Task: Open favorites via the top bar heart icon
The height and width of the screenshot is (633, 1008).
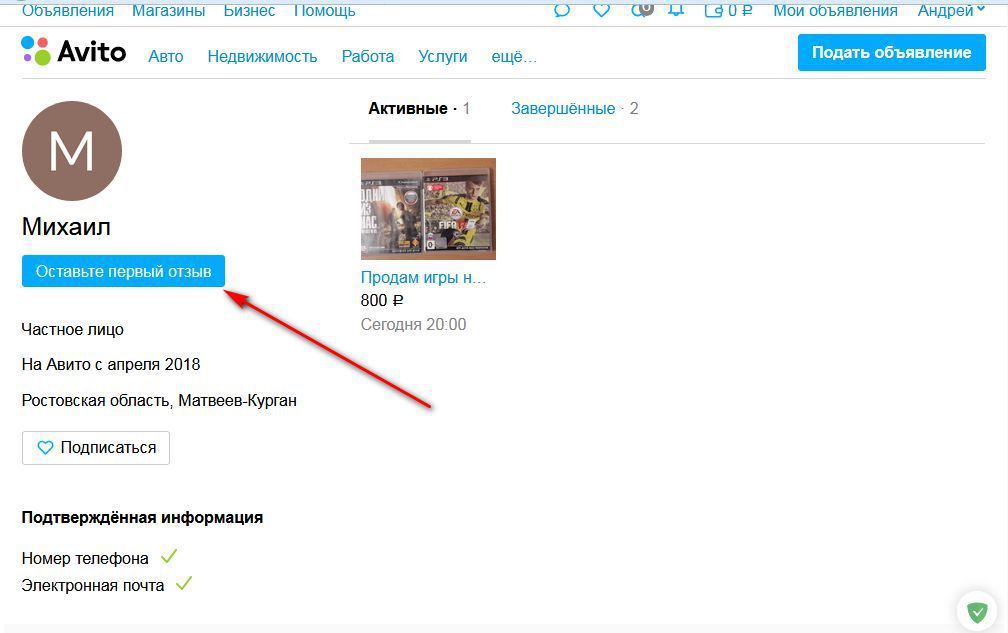Action: tap(601, 10)
